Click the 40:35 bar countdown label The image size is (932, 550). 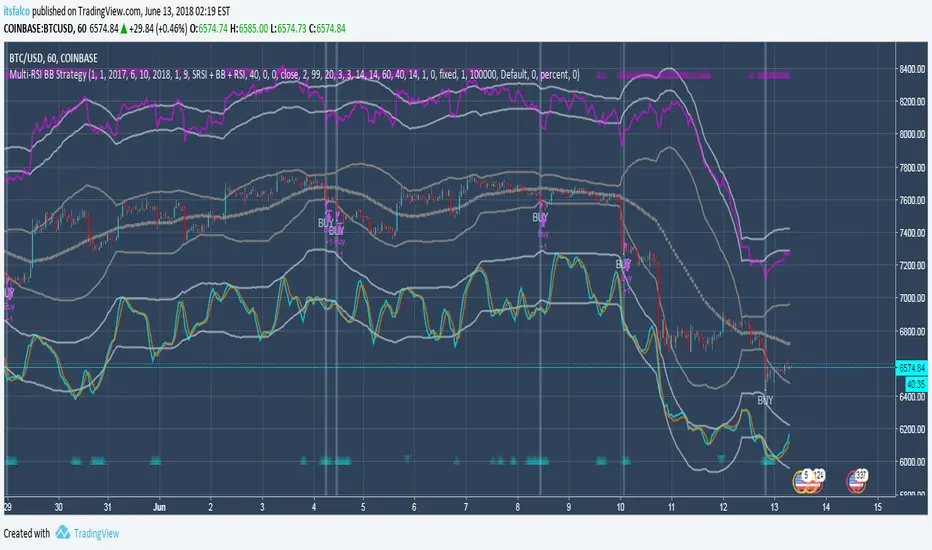click(916, 384)
